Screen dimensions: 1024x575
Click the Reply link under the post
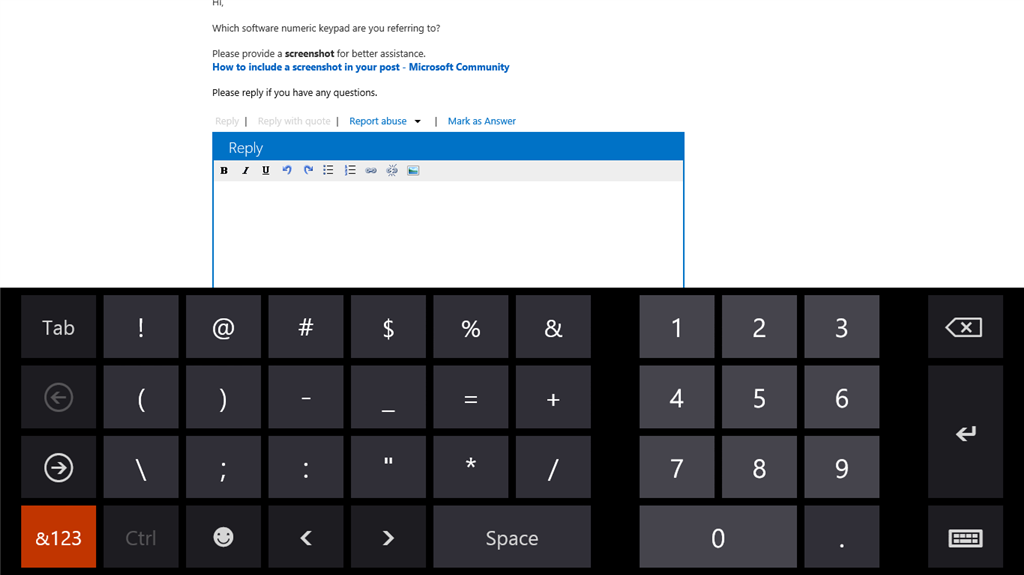coord(227,121)
